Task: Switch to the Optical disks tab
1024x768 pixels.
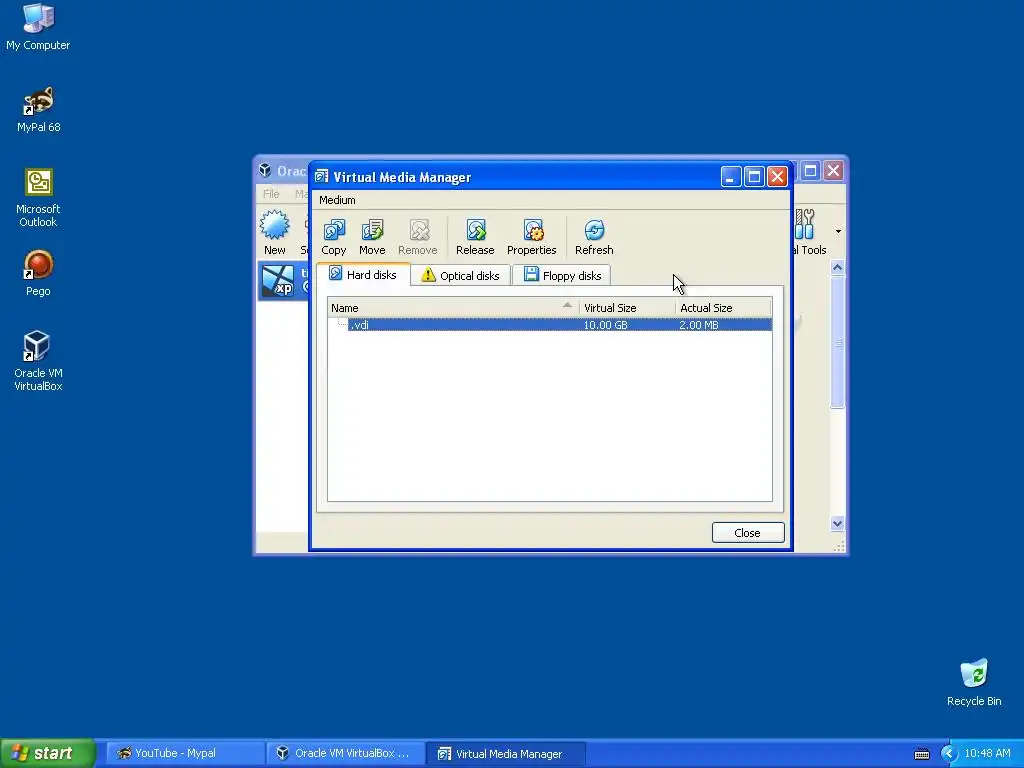Action: pyautogui.click(x=460, y=276)
